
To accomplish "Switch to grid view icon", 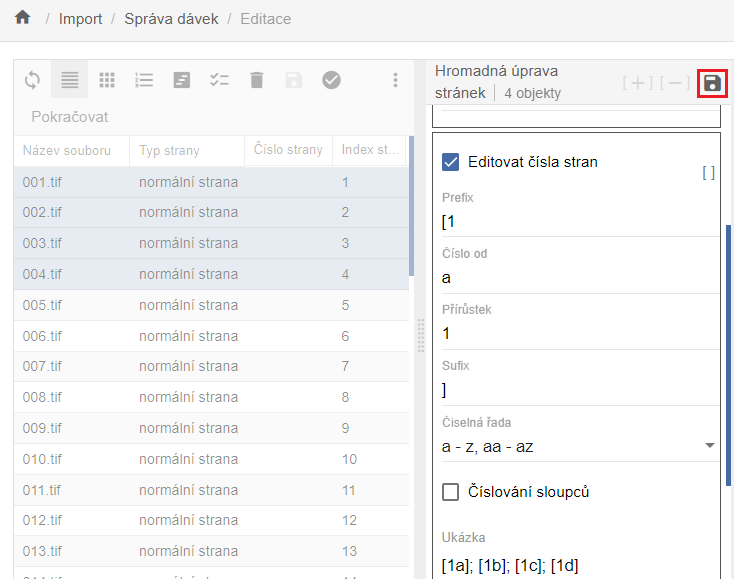I will 107,80.
